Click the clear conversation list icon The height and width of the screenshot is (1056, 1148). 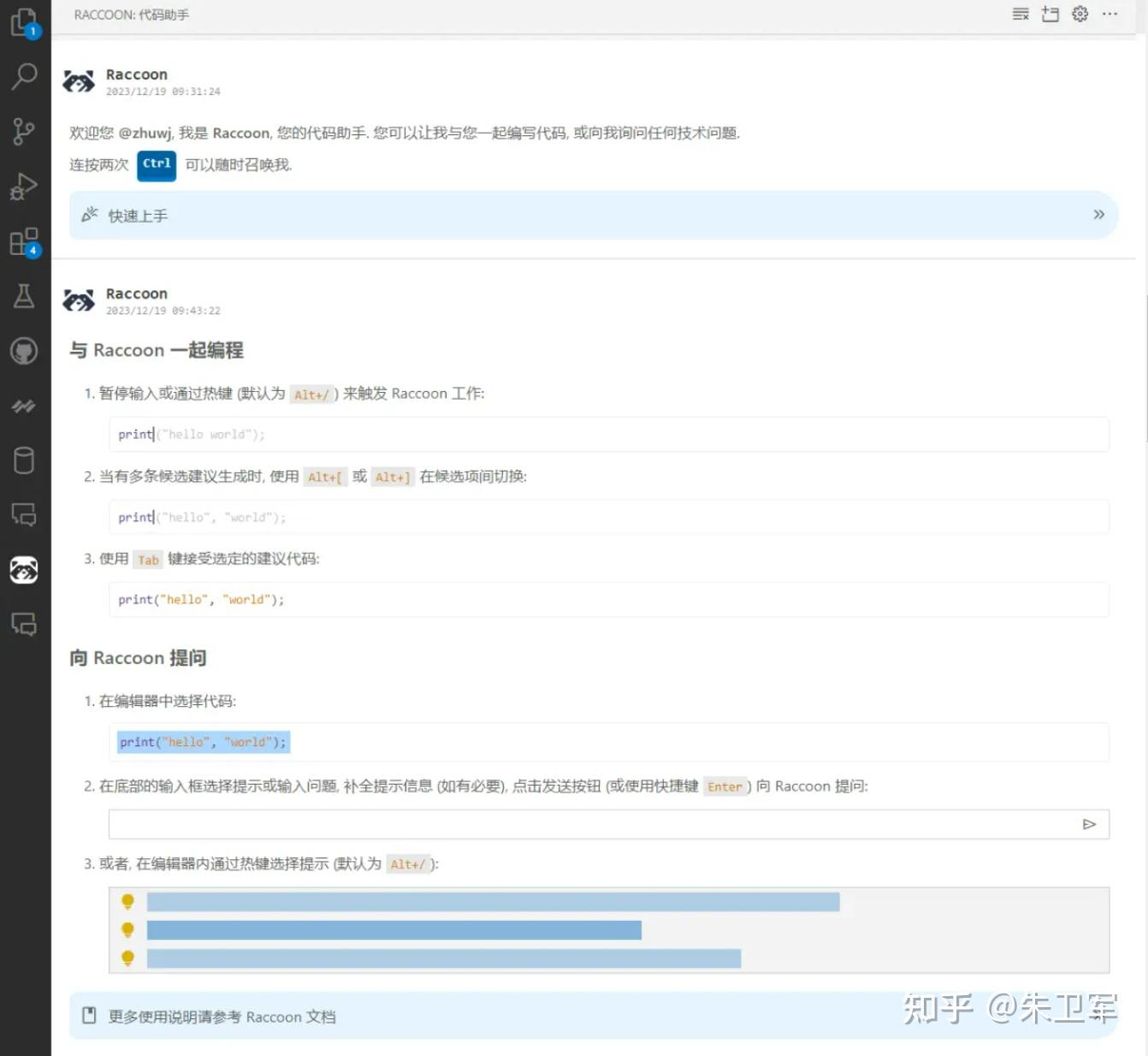click(1021, 14)
